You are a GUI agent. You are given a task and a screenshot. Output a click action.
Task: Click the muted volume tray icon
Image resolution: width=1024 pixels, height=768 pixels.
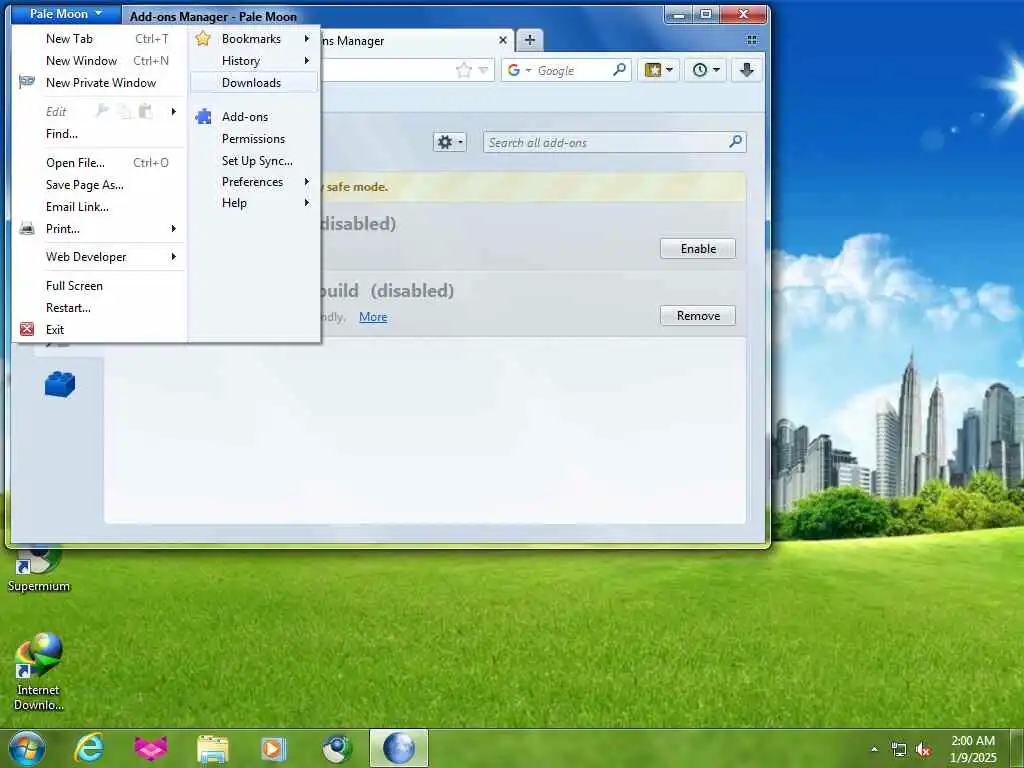coord(923,750)
